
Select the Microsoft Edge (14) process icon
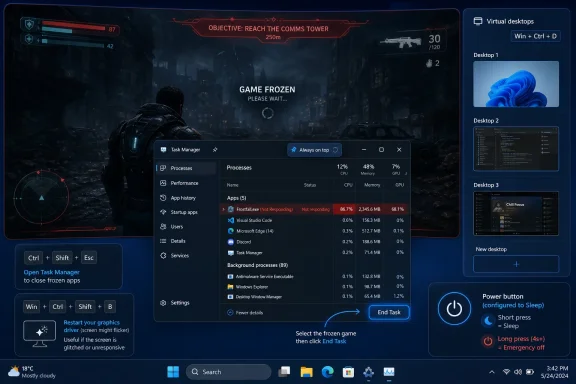pos(231,231)
